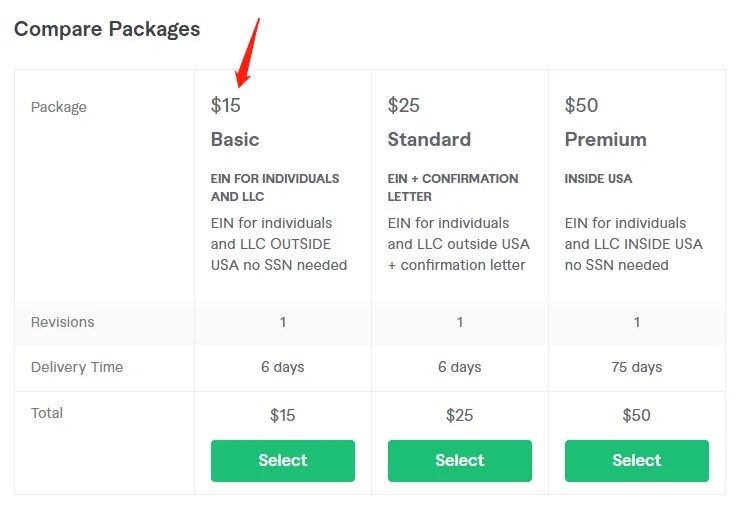Click EIN FOR INDIVIDUALS AND LLC subtitle

pos(275,187)
